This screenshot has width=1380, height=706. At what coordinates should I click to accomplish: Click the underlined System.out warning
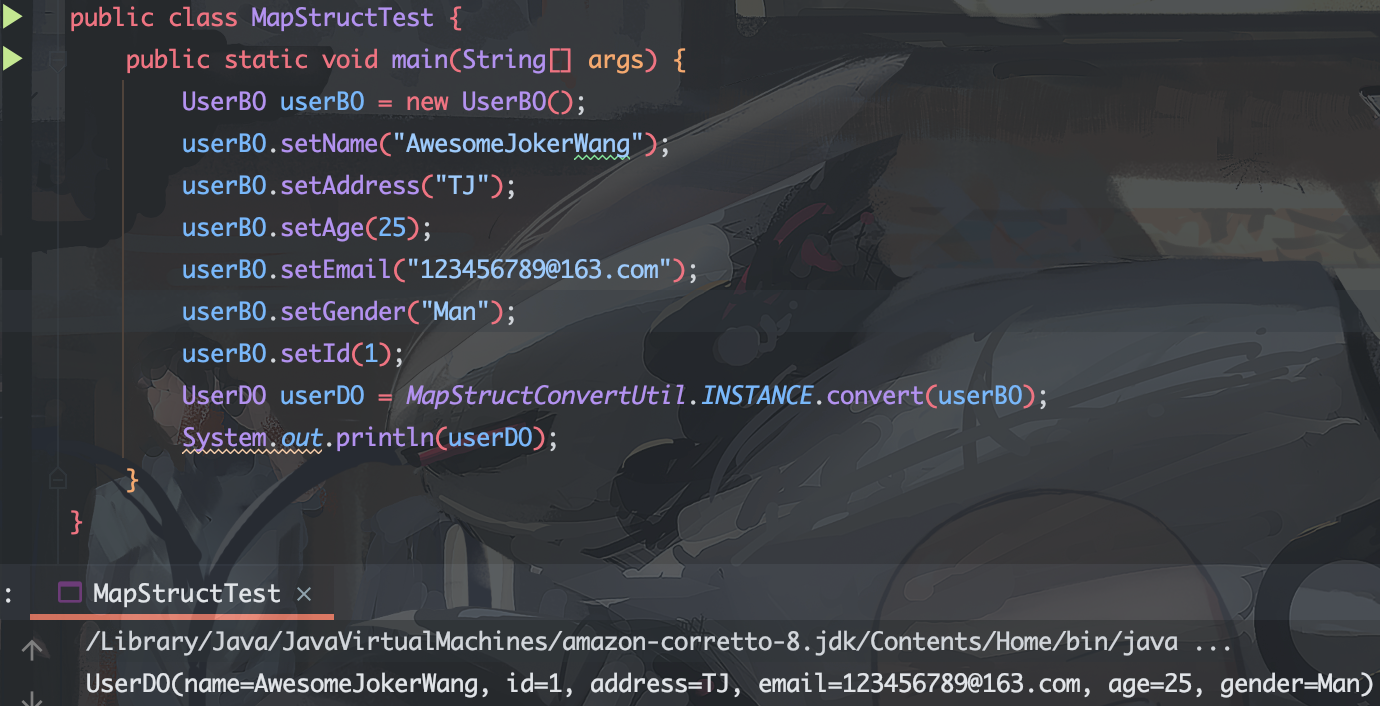click(x=252, y=438)
